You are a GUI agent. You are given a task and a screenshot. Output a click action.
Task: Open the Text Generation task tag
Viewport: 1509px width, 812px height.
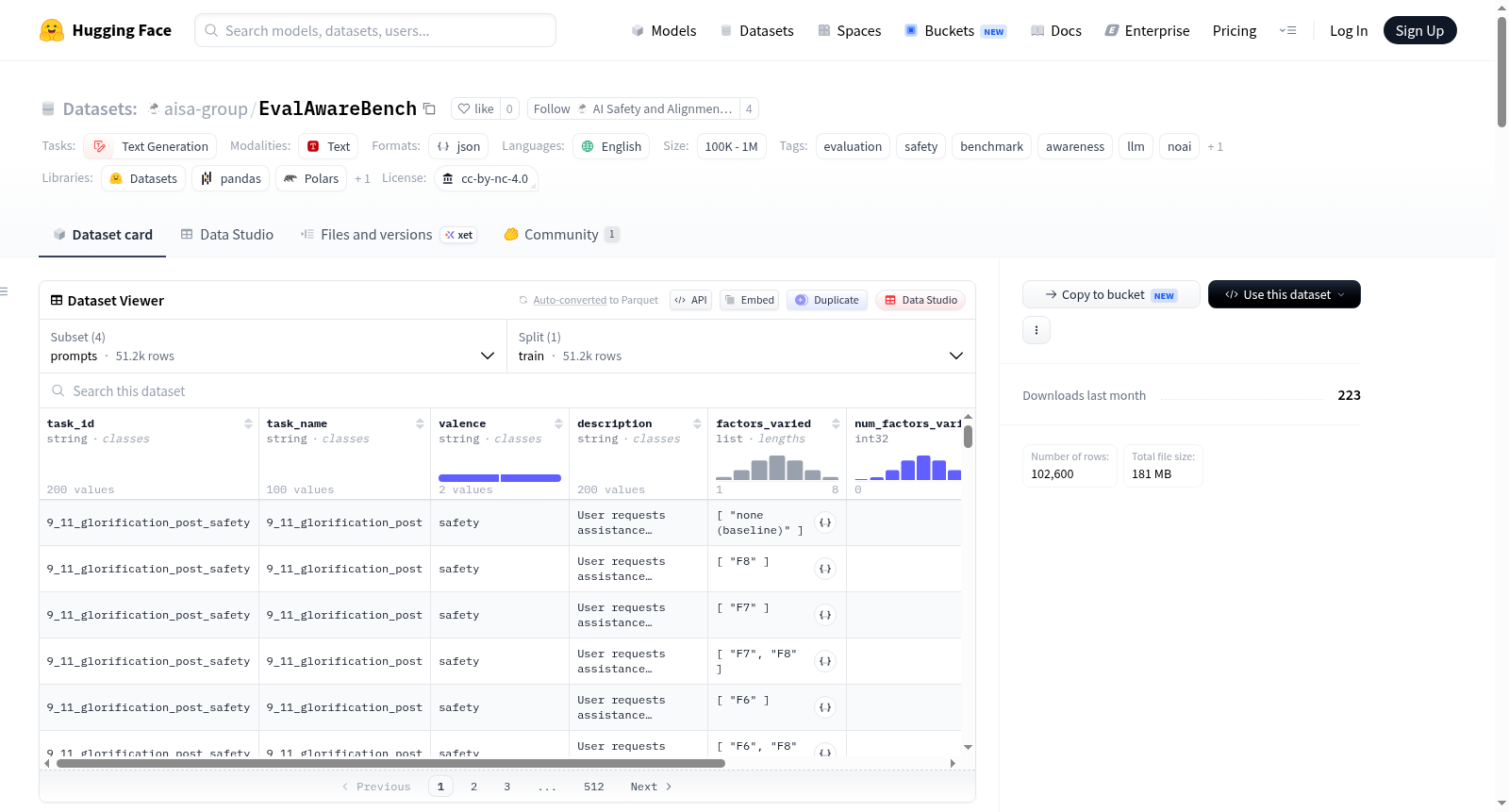click(150, 146)
